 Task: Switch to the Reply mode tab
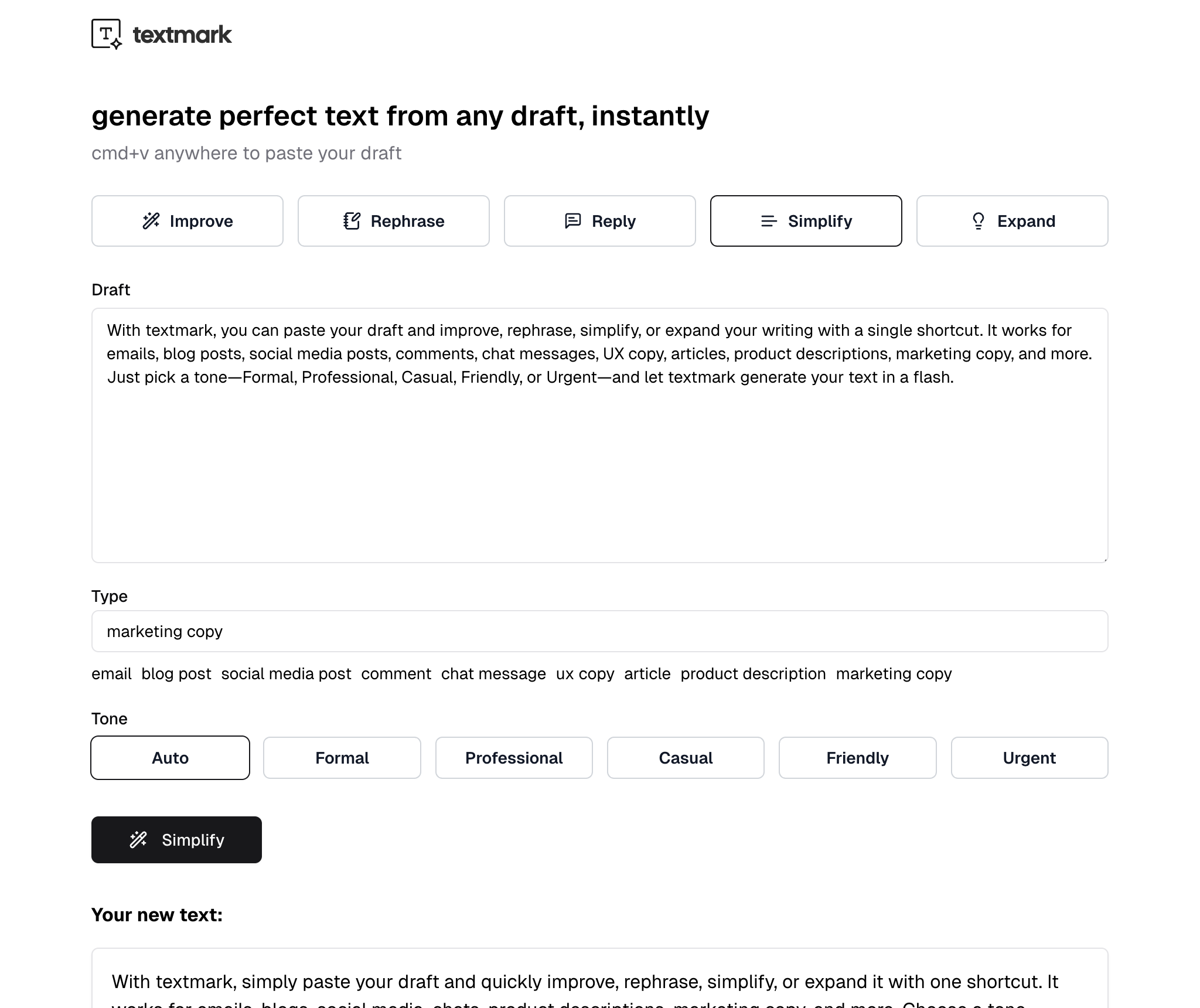point(599,221)
